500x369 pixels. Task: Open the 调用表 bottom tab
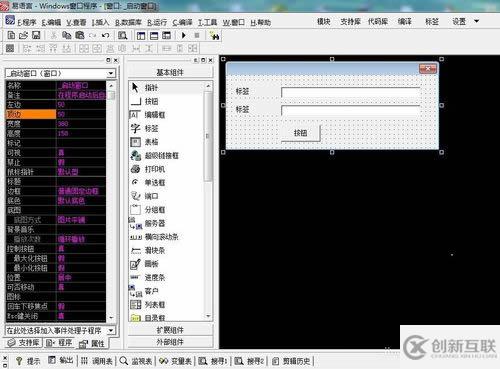(97, 361)
